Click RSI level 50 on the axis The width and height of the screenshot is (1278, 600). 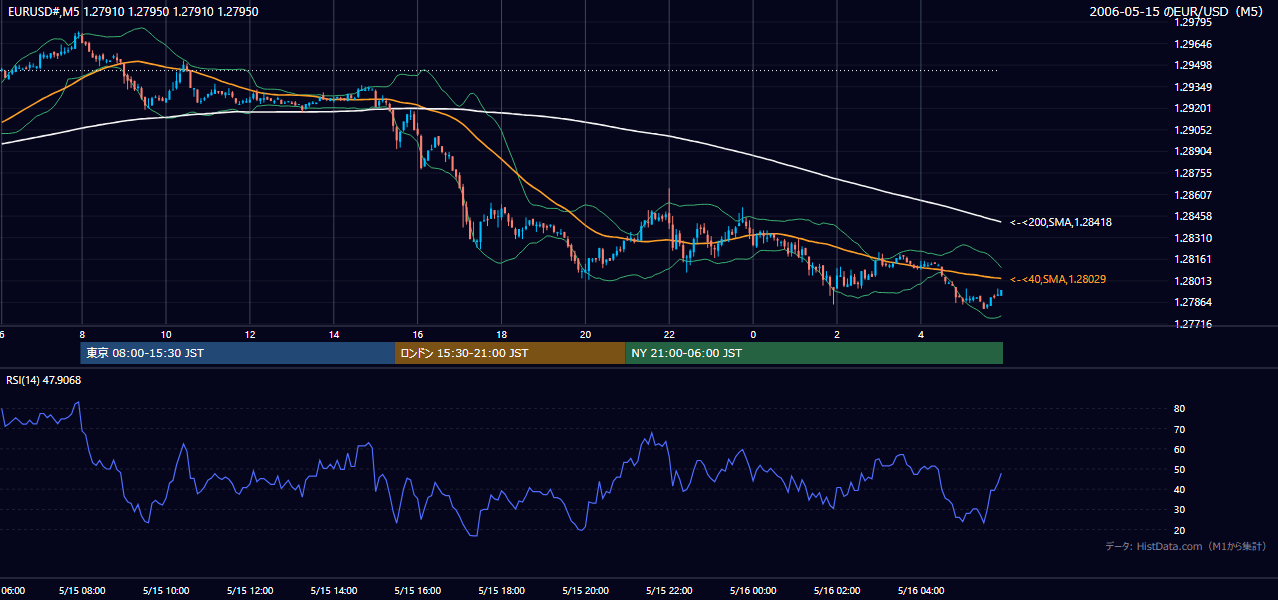point(1180,469)
